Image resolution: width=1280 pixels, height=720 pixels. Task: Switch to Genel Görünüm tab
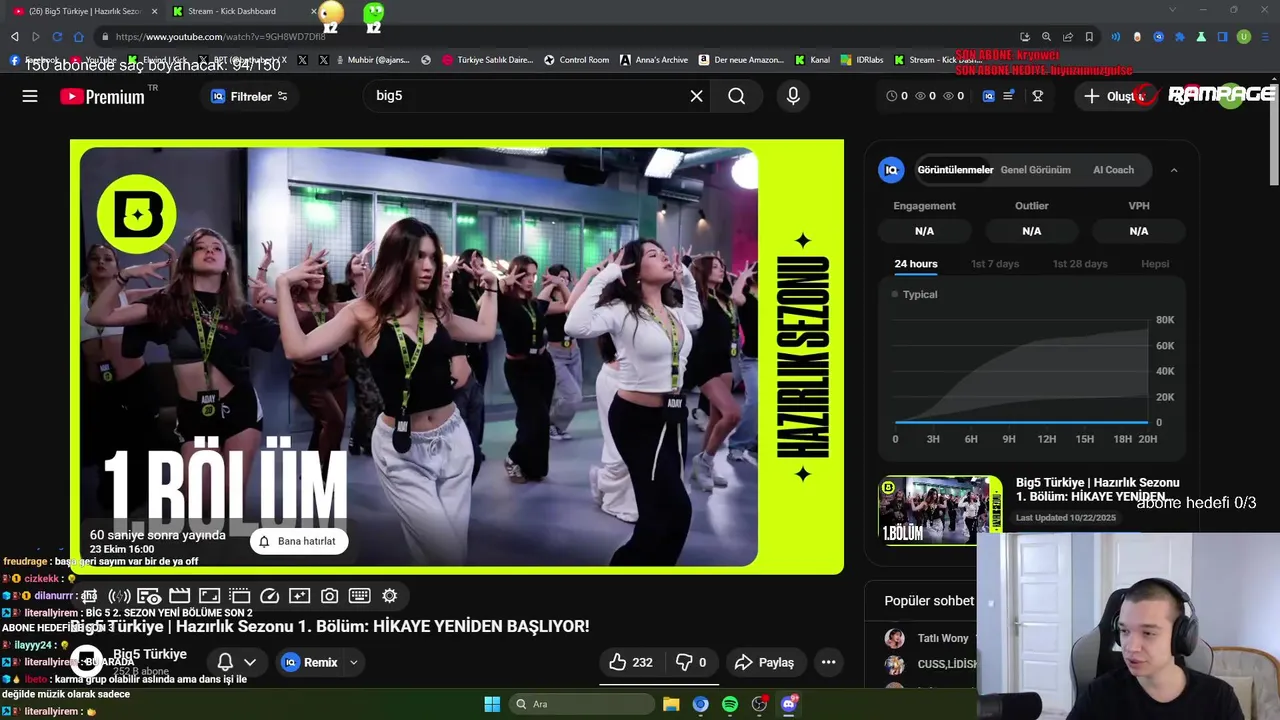pos(1035,170)
